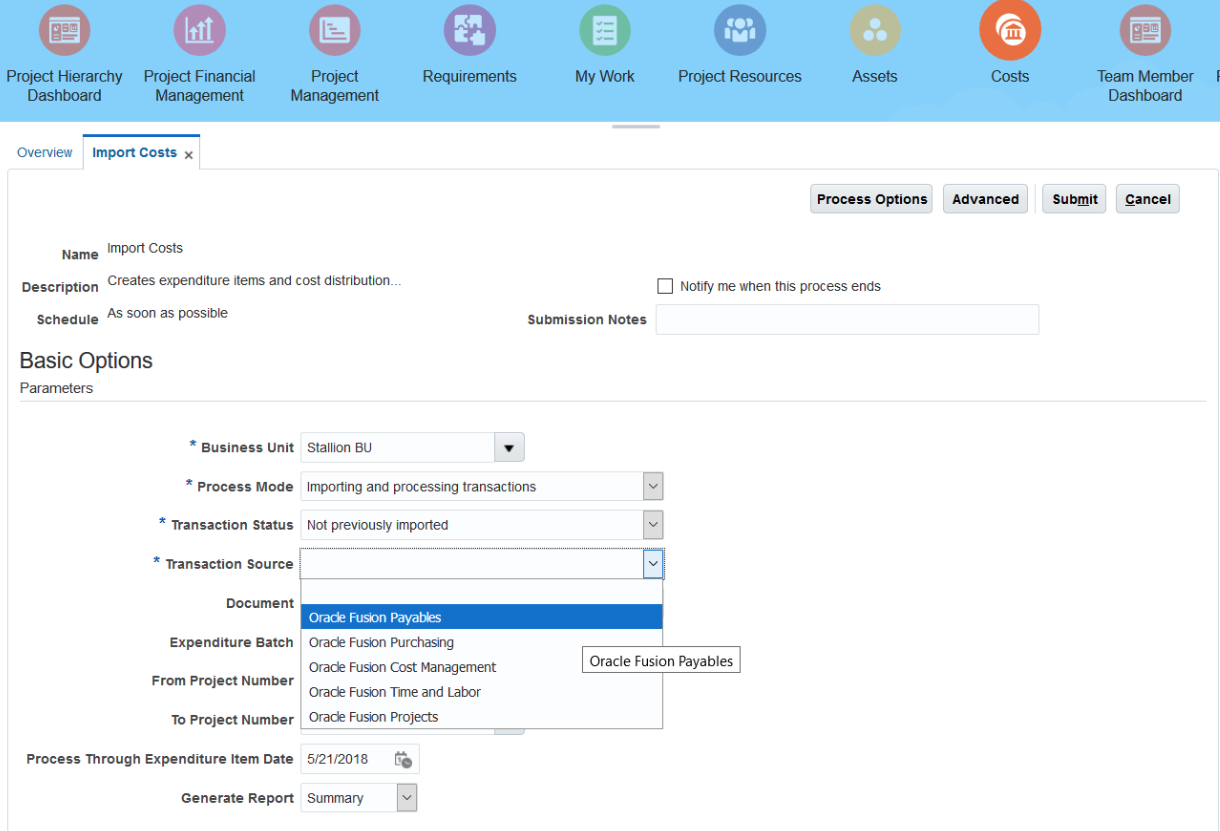Select the blank Transaction Source option
The height and width of the screenshot is (831, 1220).
coord(481,593)
